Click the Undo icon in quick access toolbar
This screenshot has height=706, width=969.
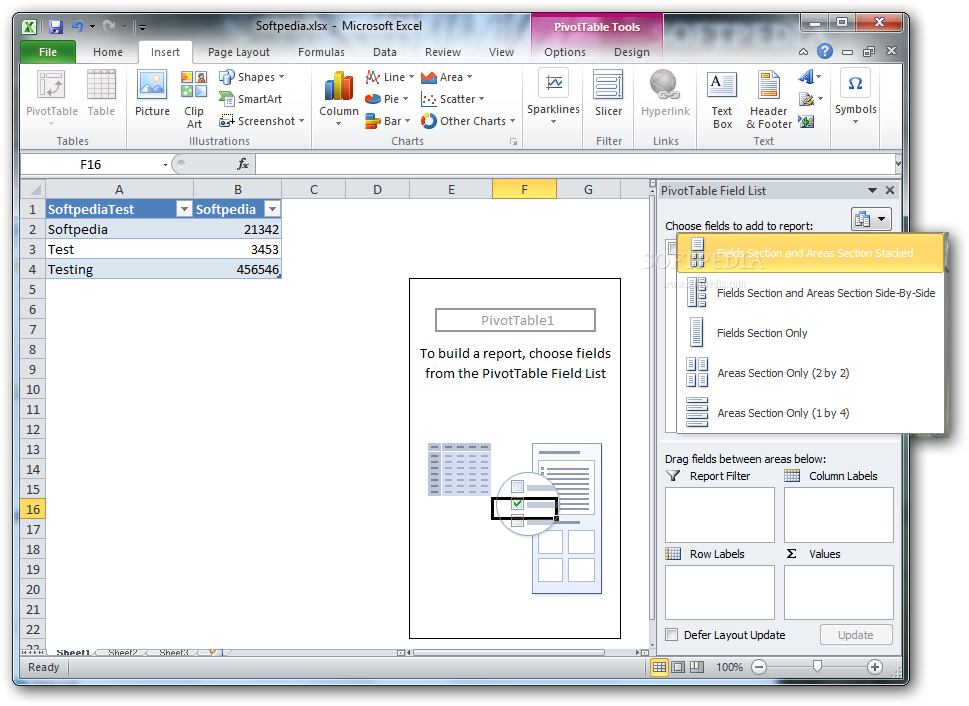click(x=78, y=27)
